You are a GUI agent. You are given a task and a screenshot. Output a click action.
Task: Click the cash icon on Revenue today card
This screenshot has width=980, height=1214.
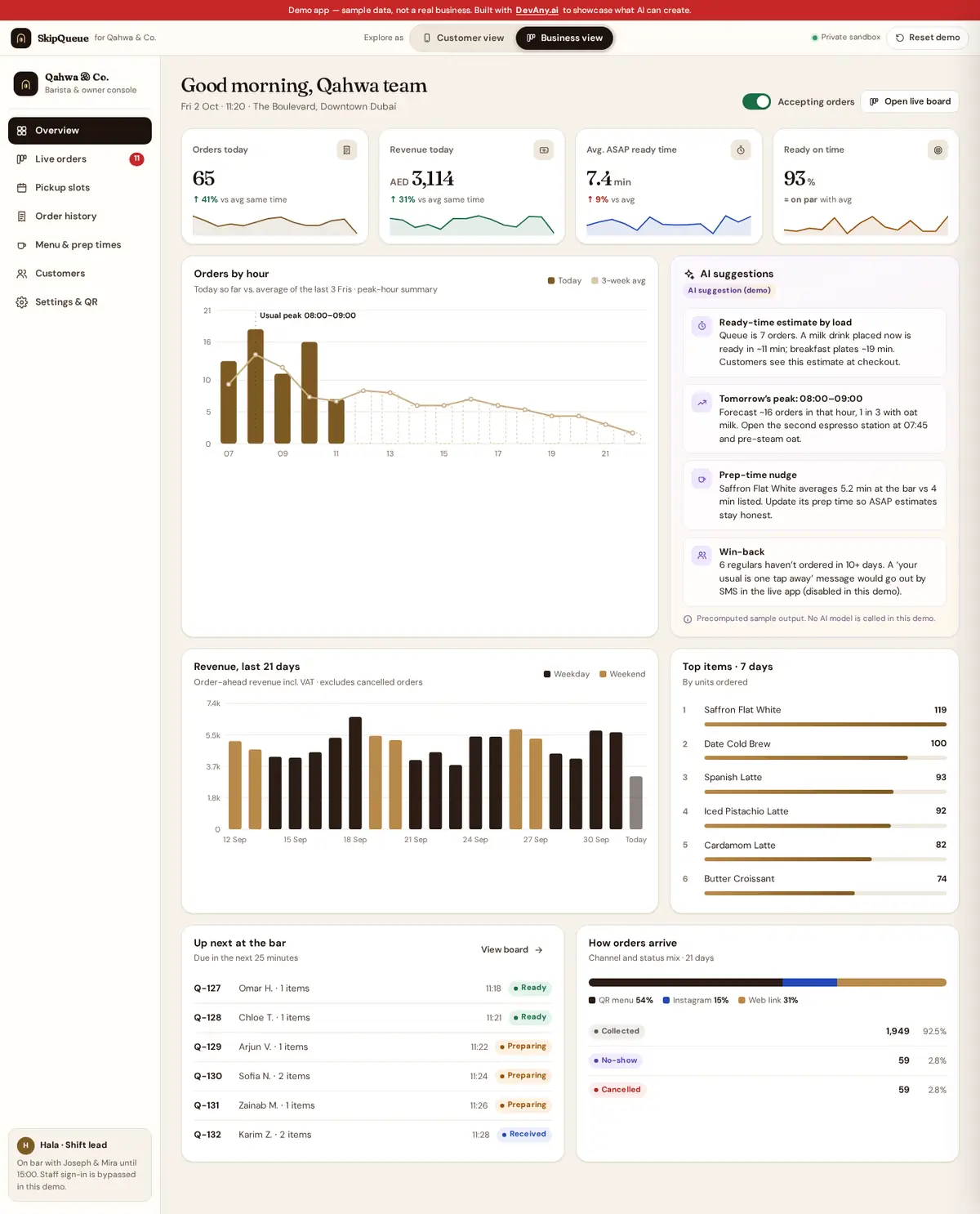(x=544, y=150)
